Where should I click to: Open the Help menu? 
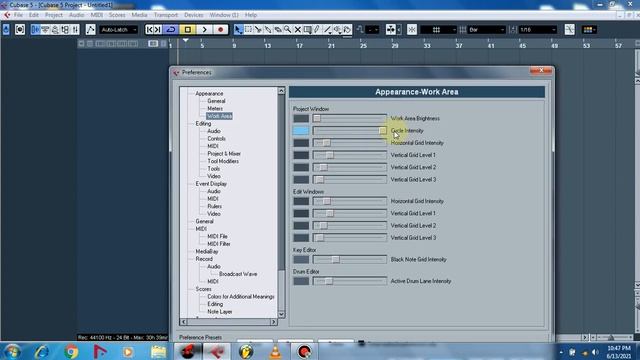click(251, 15)
